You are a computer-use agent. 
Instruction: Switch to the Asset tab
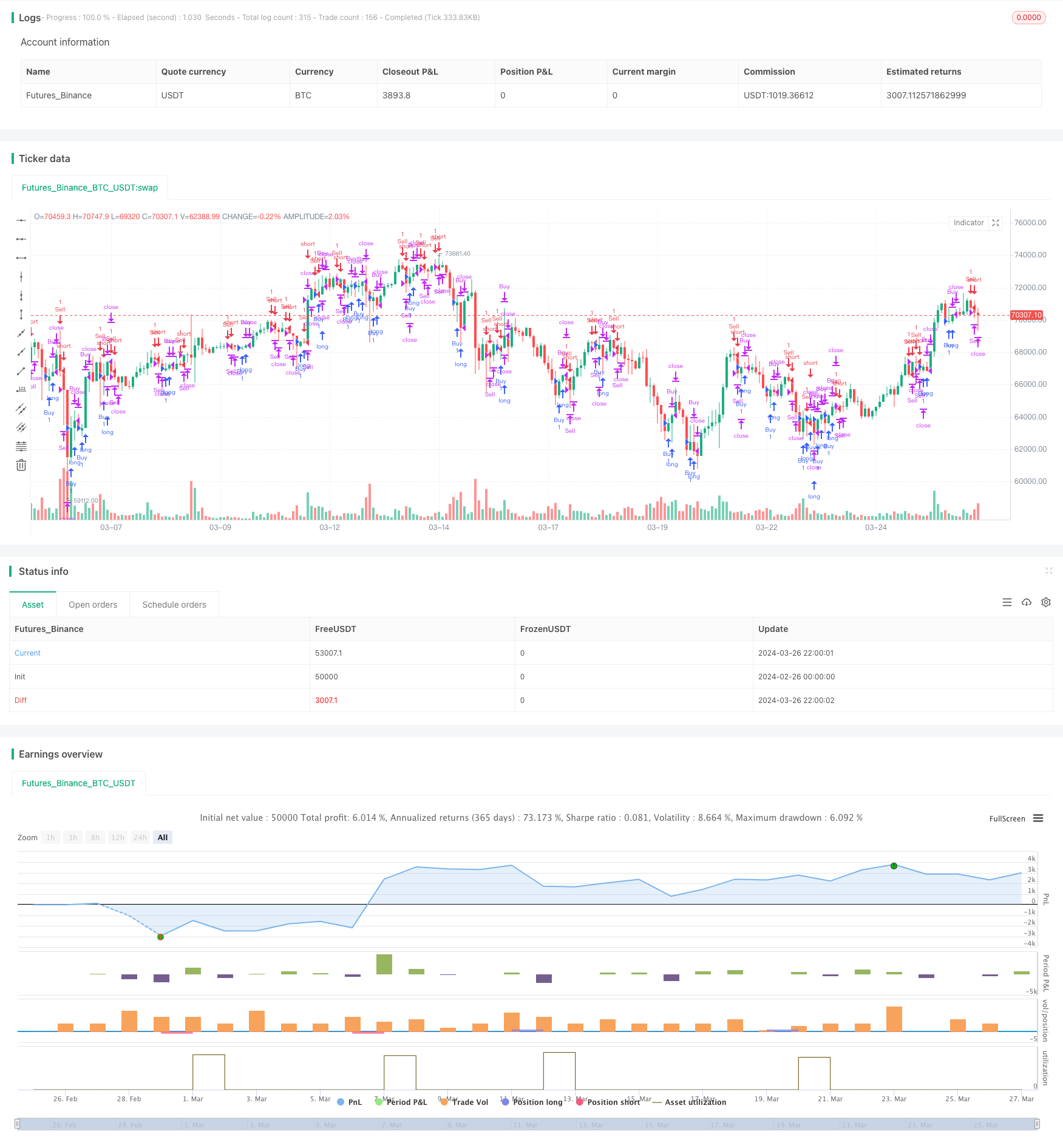33,605
